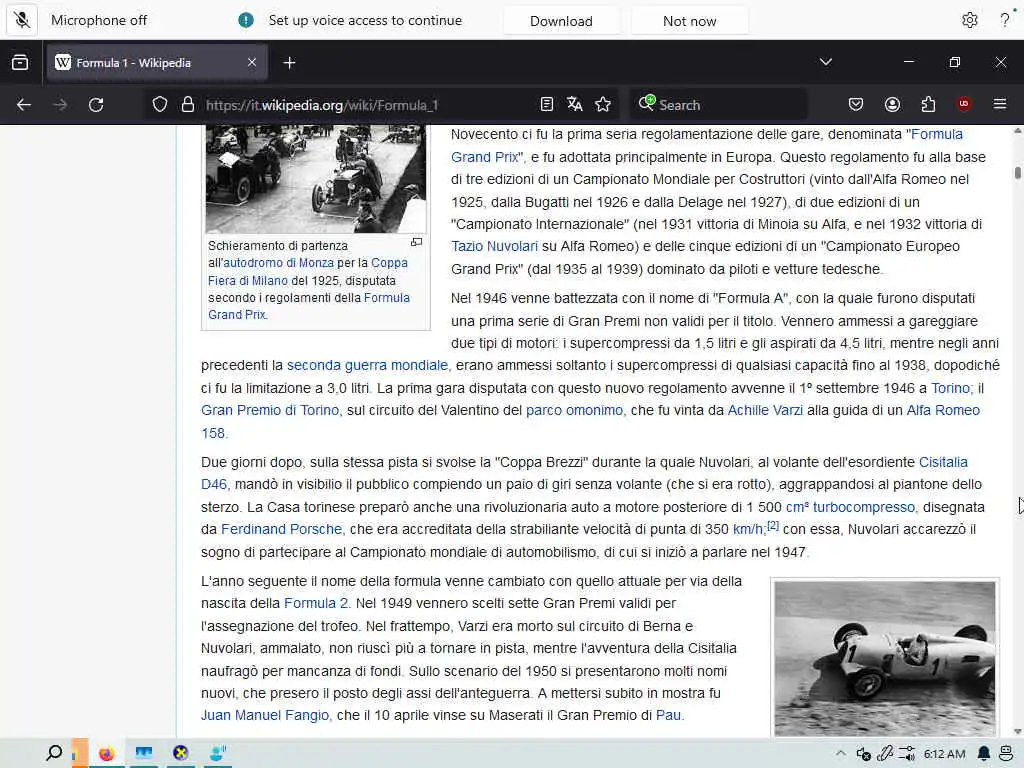
Task: Open Windows taskbar search magnifier
Action: [x=54, y=753]
